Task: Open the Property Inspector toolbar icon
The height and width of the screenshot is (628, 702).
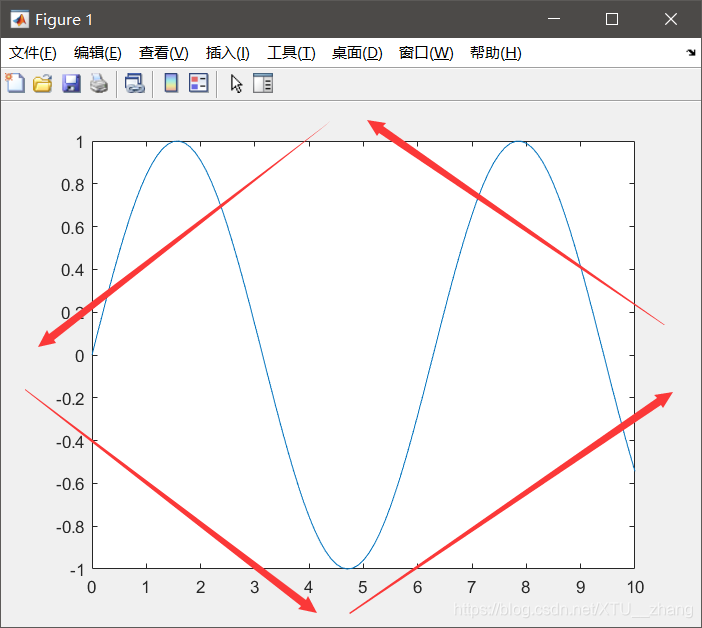Action: click(263, 83)
